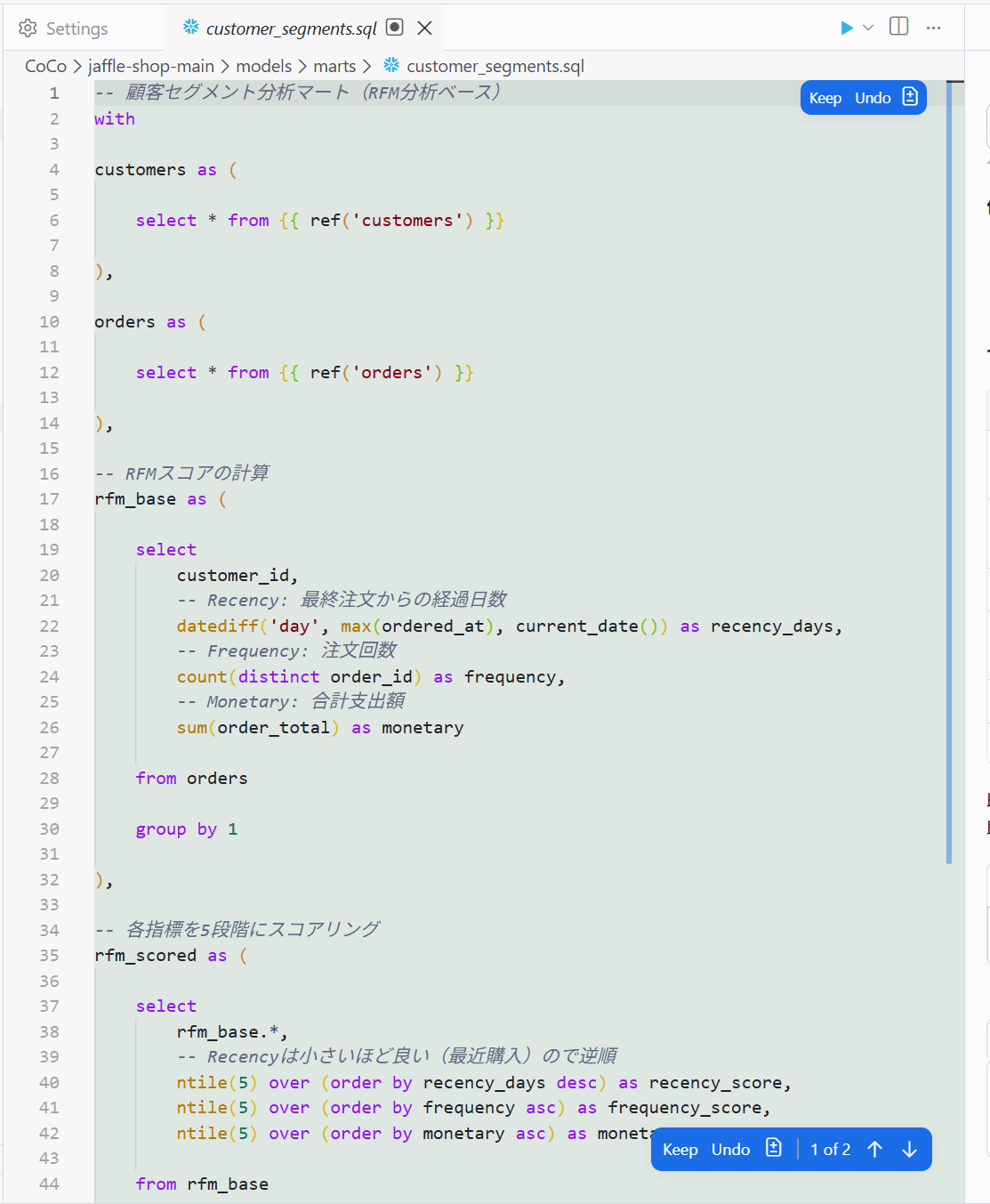The image size is (990, 1204).
Task: Open the more actions ellipsis menu
Action: pyautogui.click(x=933, y=28)
